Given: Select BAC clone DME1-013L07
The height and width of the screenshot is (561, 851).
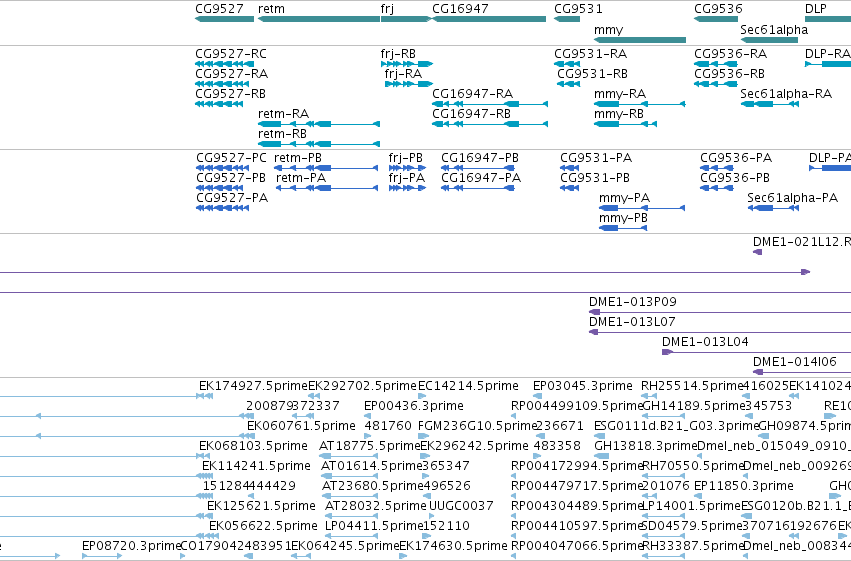Looking at the screenshot, I should (720, 332).
